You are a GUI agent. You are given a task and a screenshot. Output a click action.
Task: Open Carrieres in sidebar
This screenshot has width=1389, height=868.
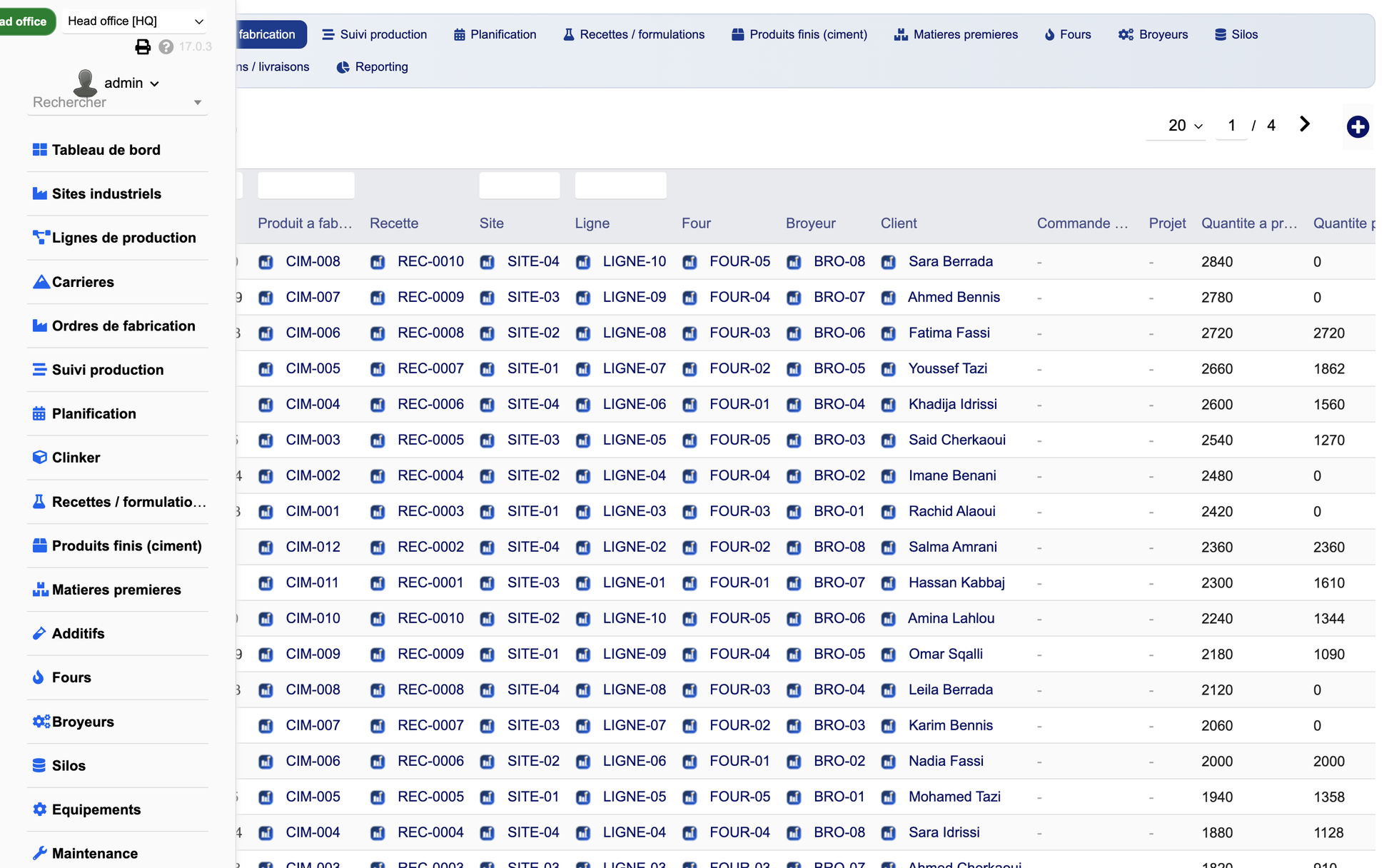click(83, 282)
